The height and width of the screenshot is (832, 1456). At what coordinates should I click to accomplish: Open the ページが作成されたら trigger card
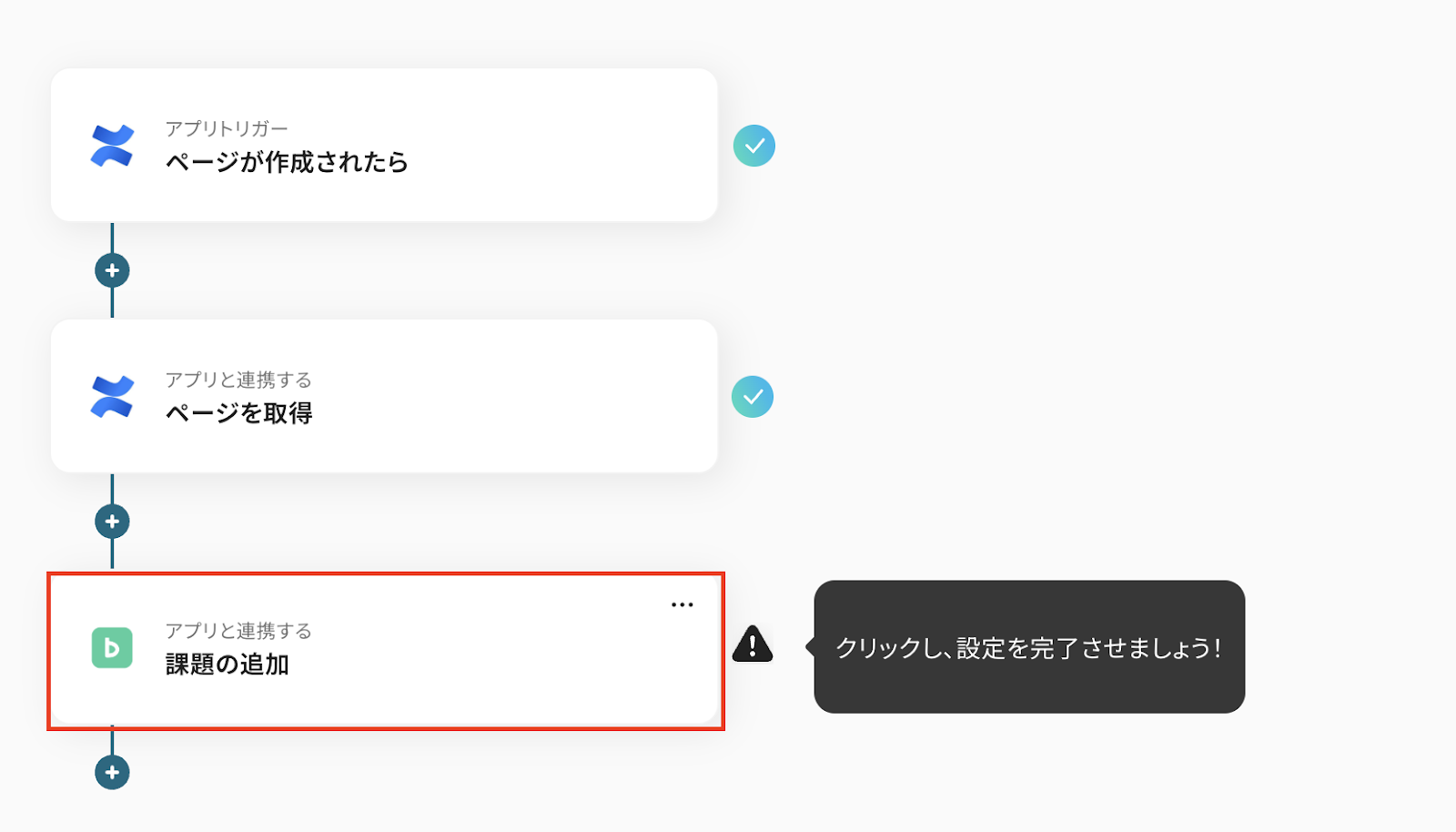pos(384,145)
